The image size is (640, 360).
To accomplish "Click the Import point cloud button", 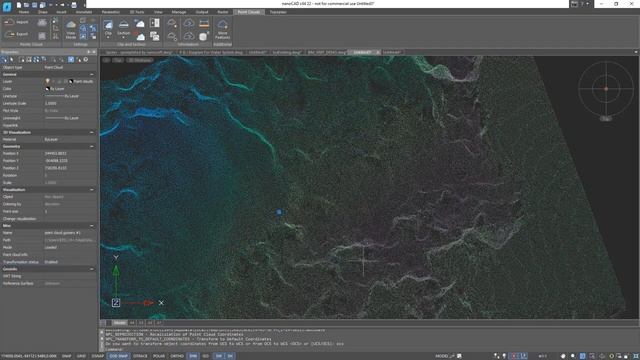I will (16, 22).
